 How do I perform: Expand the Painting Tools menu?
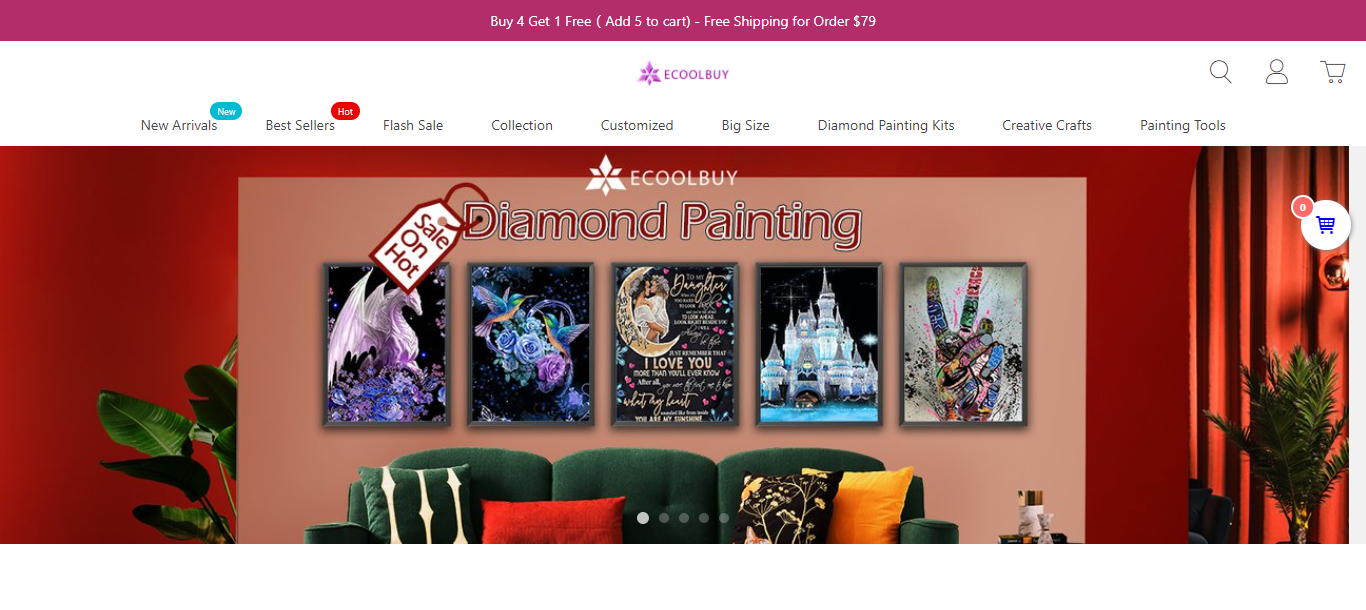(1183, 125)
